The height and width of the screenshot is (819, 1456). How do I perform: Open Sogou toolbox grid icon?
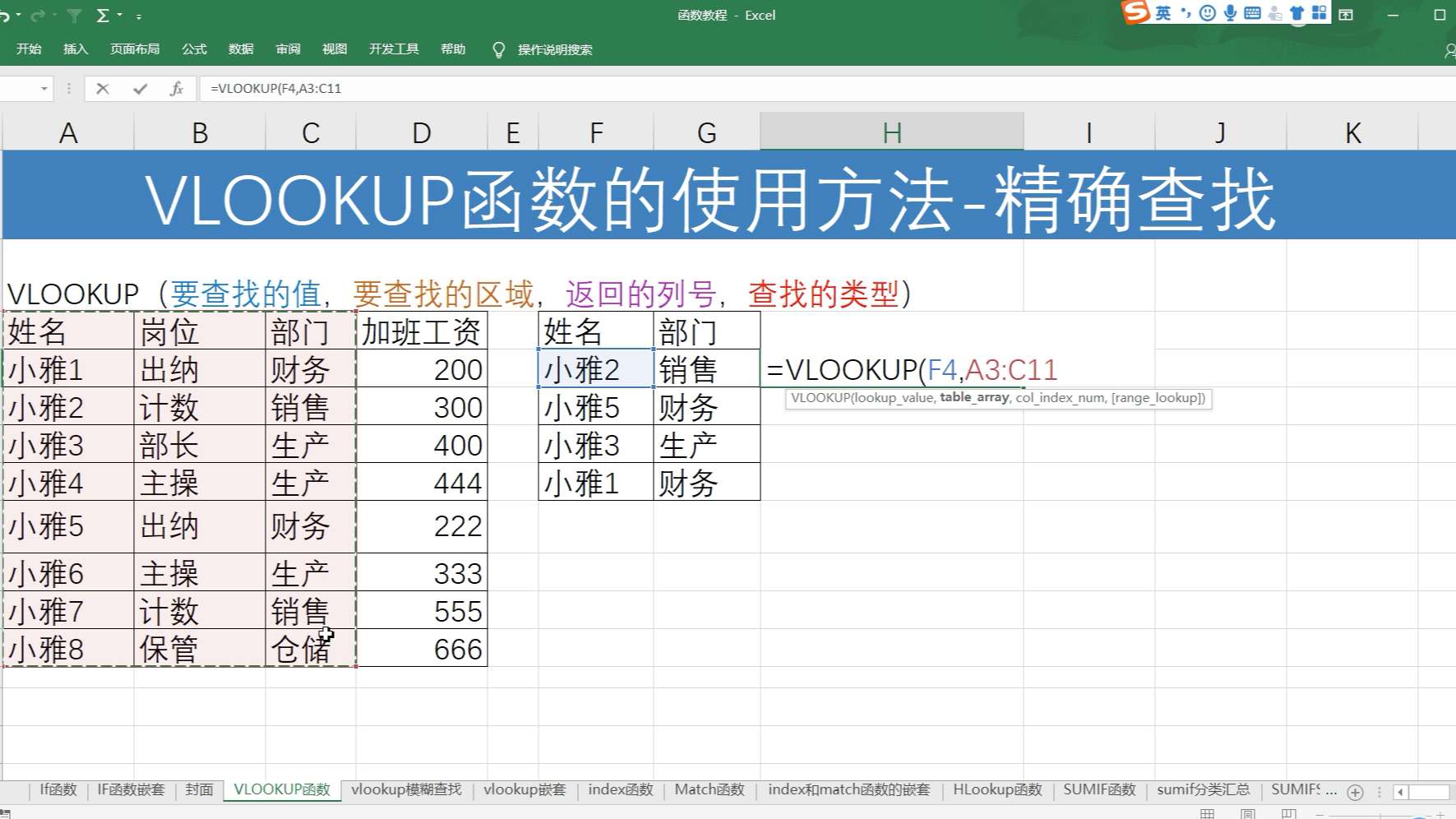(1319, 13)
